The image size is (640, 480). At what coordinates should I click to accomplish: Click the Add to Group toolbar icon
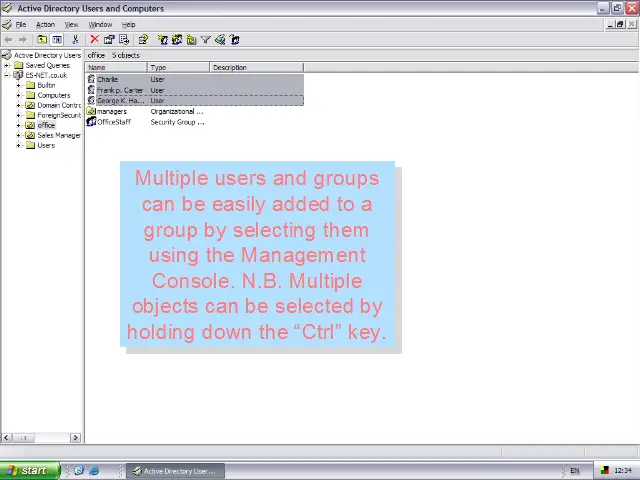tap(234, 40)
